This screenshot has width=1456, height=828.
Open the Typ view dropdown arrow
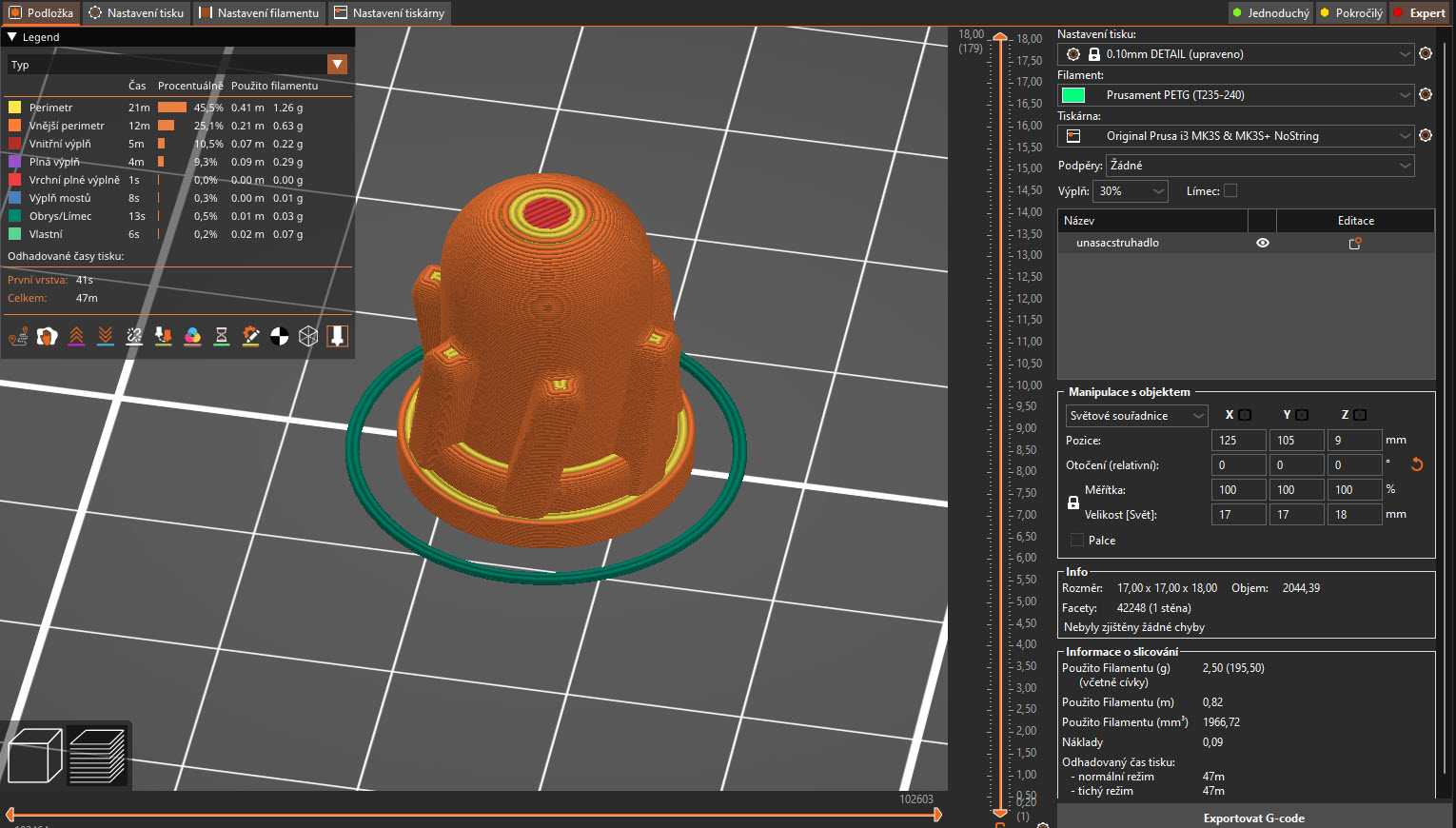[x=337, y=65]
